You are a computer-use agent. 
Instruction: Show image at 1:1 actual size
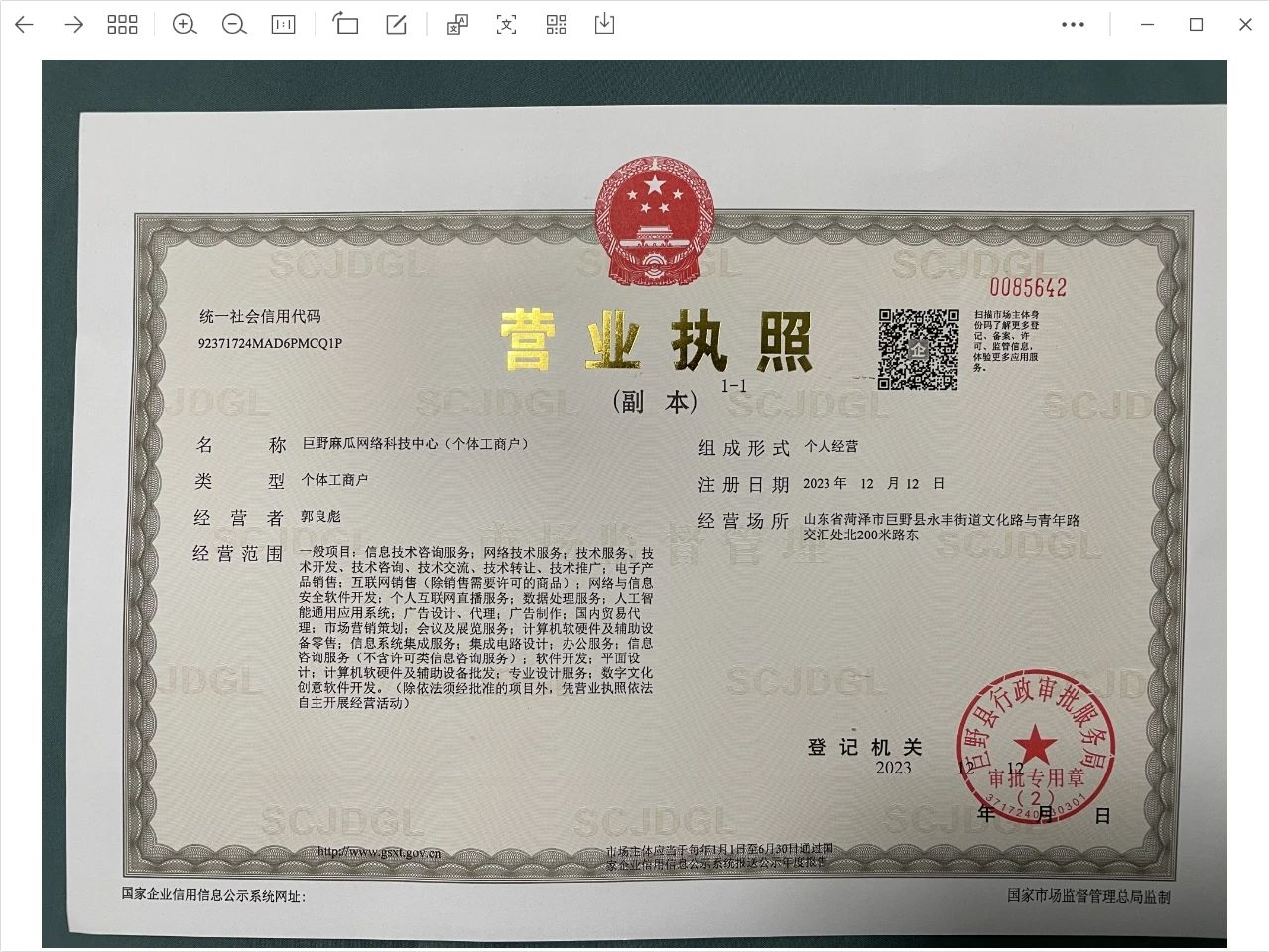284,25
